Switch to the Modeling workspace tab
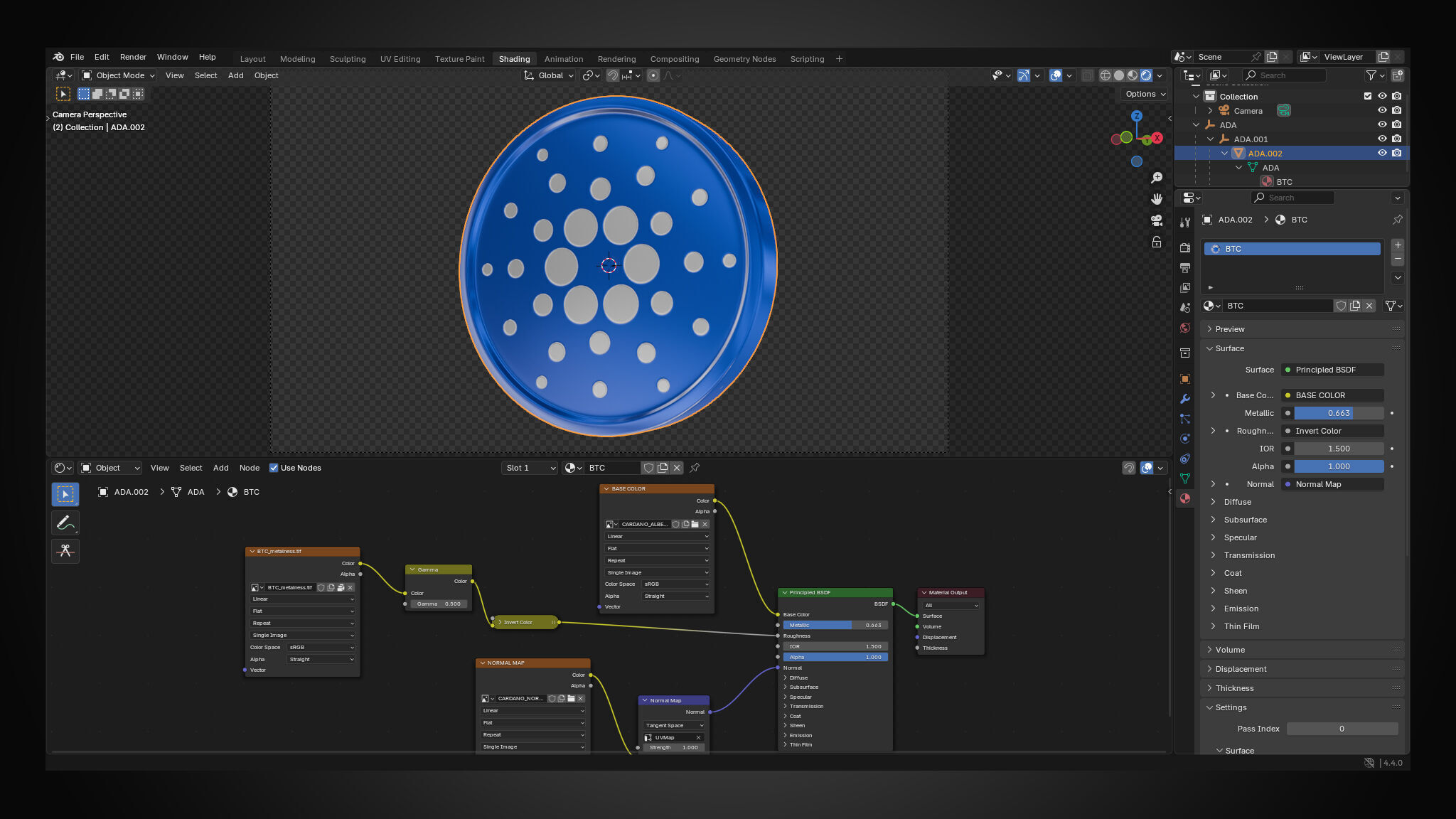 [x=297, y=59]
